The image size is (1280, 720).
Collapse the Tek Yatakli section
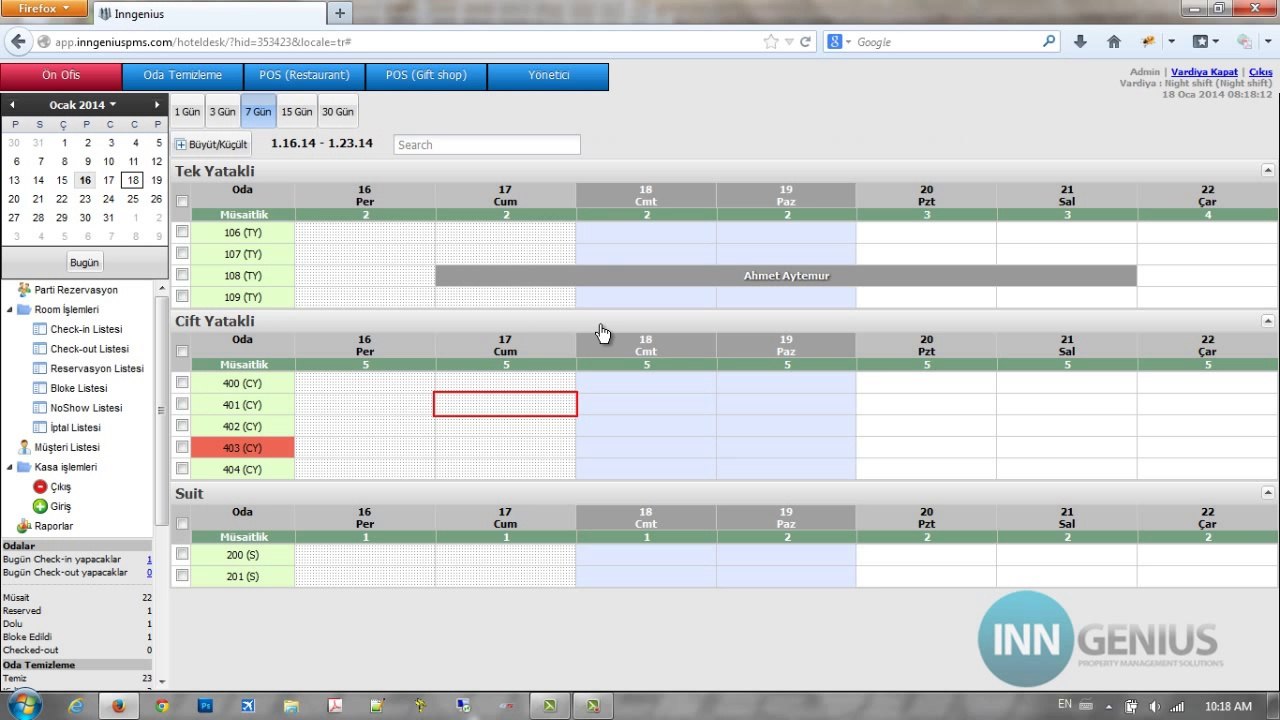(x=1268, y=171)
